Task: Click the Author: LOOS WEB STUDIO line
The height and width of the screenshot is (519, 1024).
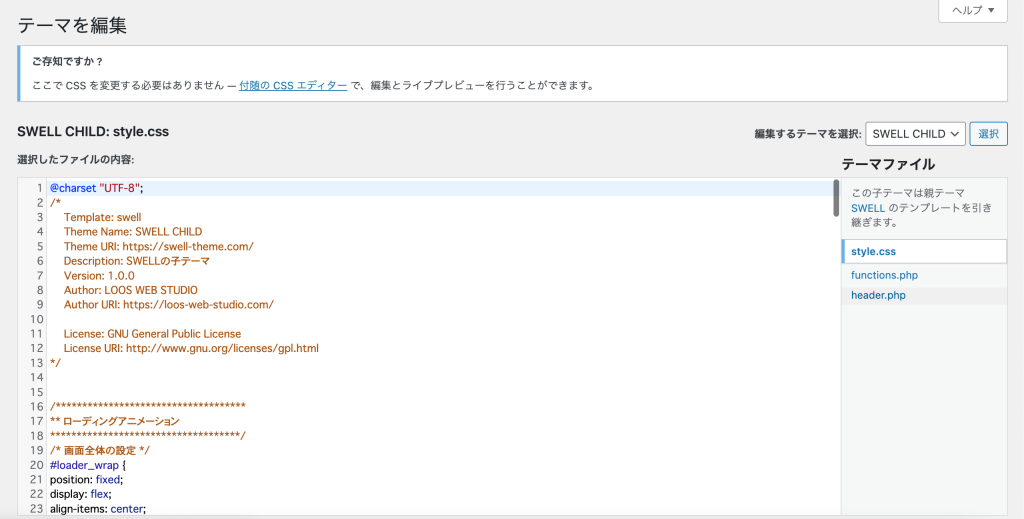Action: coord(131,290)
